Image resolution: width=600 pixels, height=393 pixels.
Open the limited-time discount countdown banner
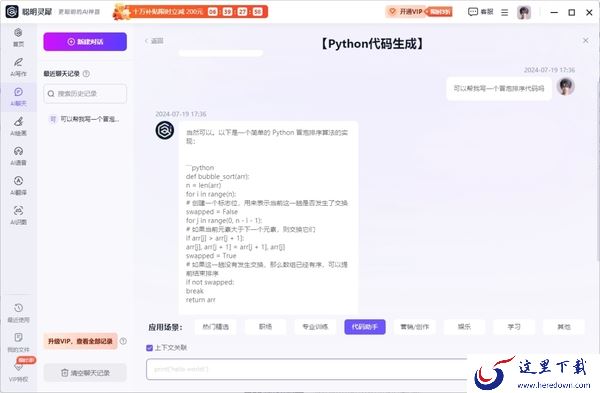point(190,12)
